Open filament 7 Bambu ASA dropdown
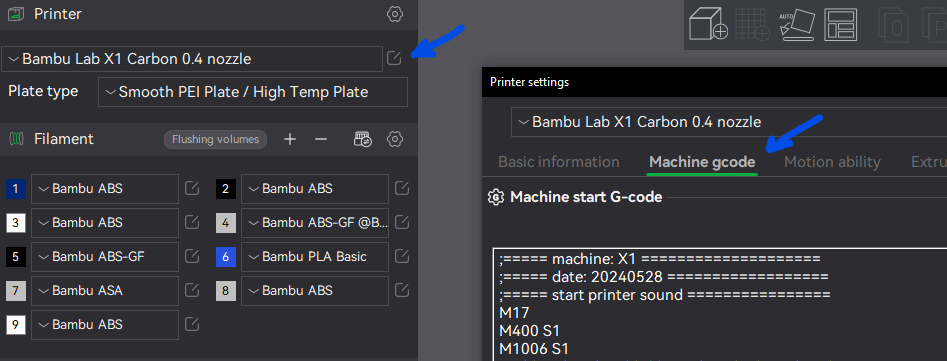This screenshot has width=947, height=361. click(x=105, y=291)
